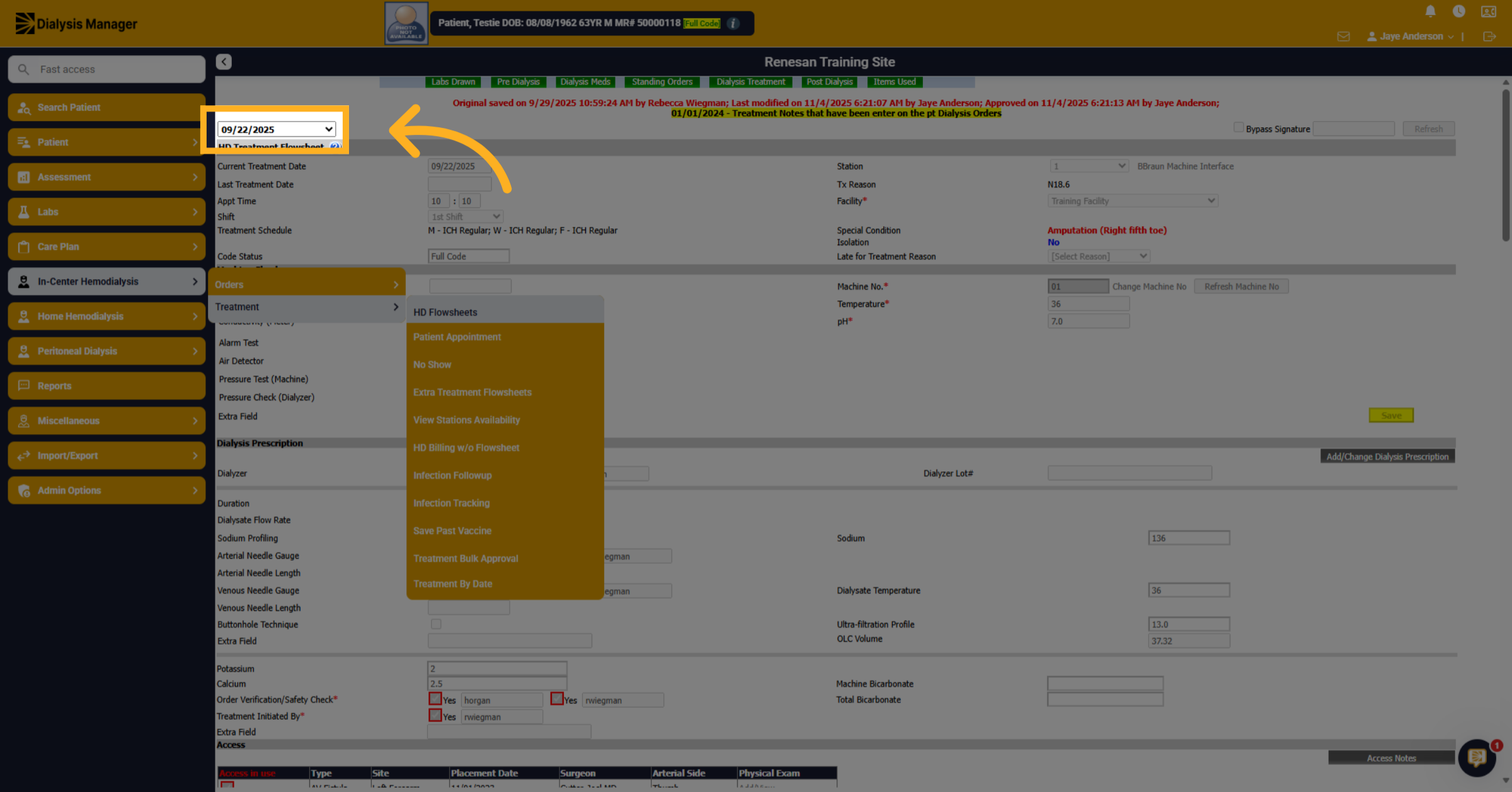The image size is (1512, 792).
Task: Open the Late for Treatment Select Reason dropdown
Action: tap(1099, 256)
